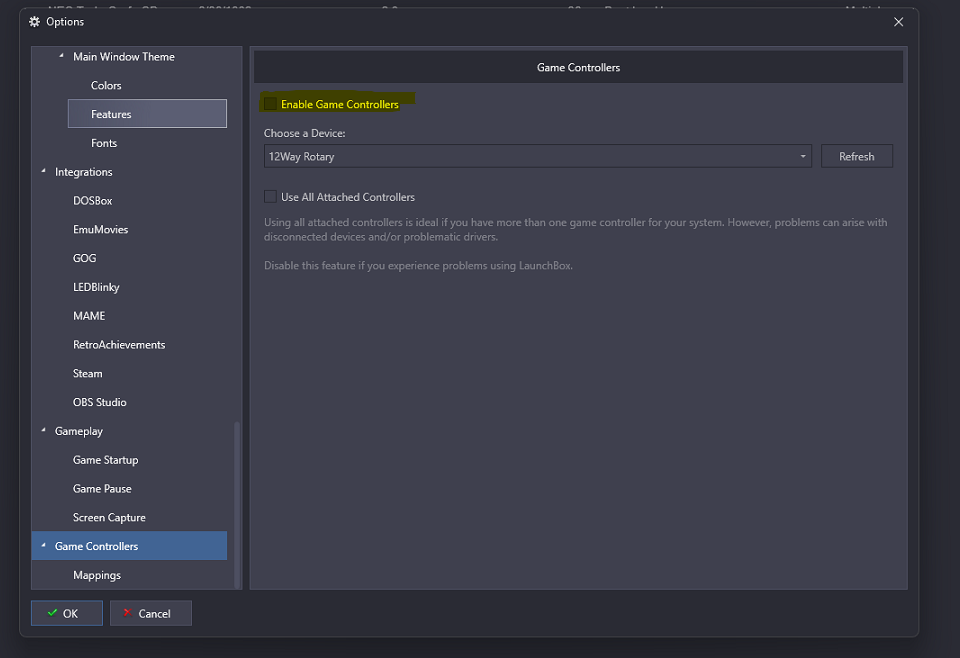Go to the RetroAchievements settings
The image size is (960, 658).
tap(119, 345)
